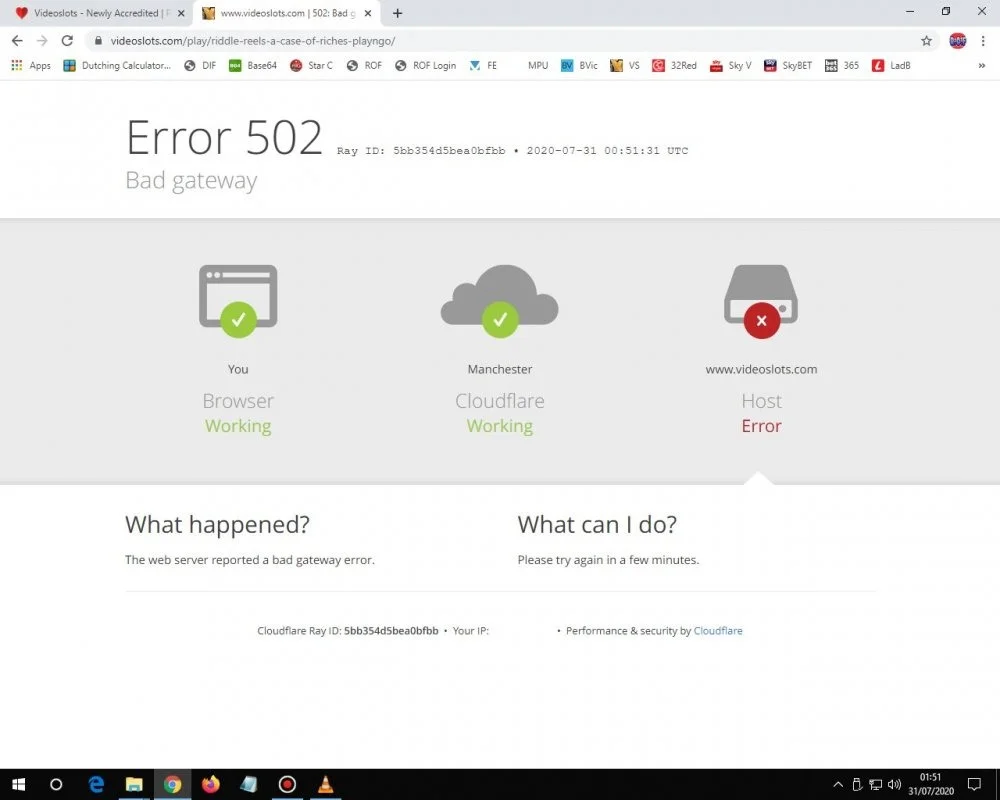The image size is (1000, 800).
Task: Click the browser window status icon
Action: click(x=238, y=300)
